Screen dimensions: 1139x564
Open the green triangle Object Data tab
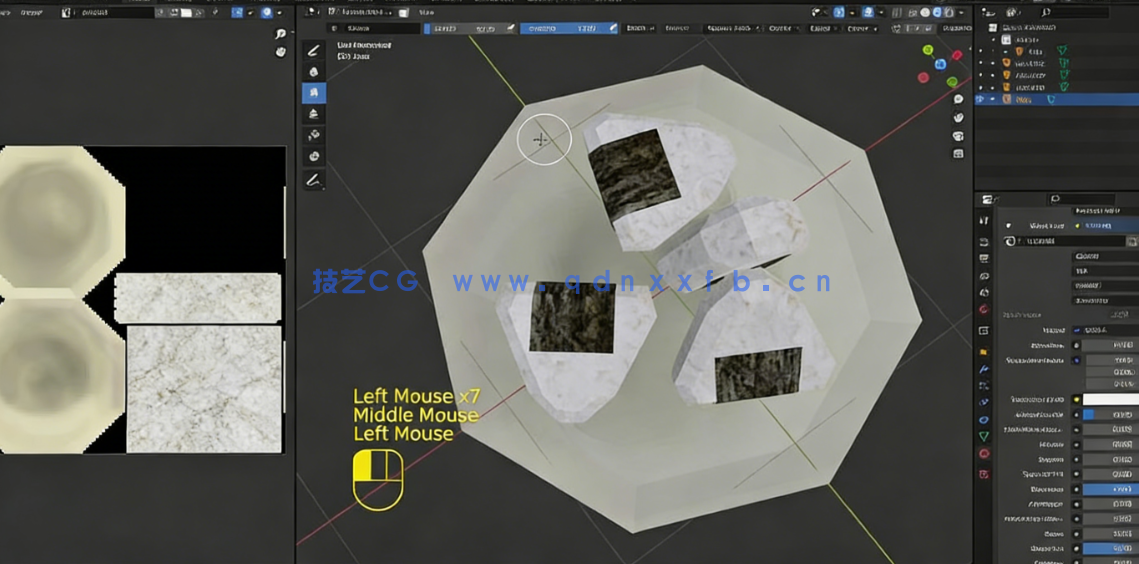[984, 436]
